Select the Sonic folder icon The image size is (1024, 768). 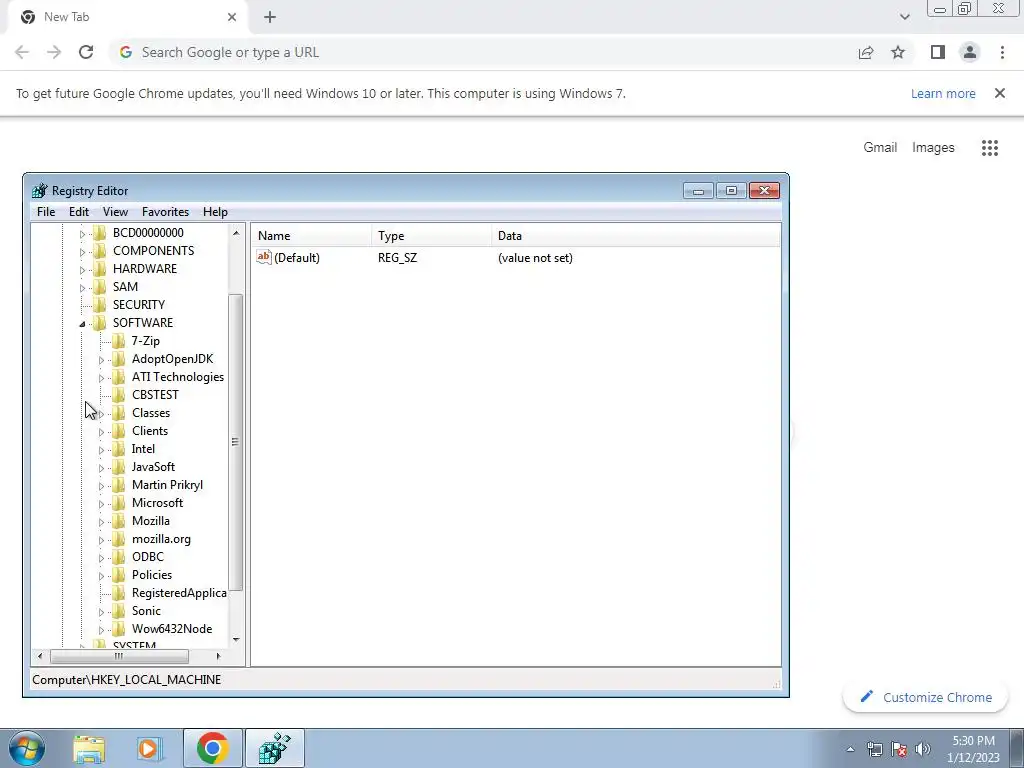click(118, 611)
